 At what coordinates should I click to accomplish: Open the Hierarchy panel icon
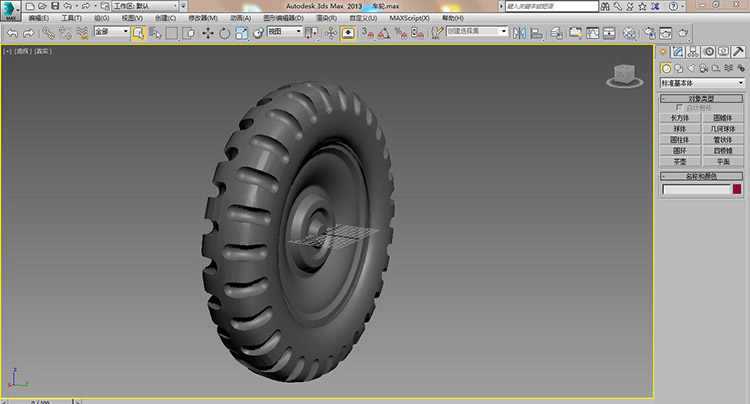pos(693,51)
